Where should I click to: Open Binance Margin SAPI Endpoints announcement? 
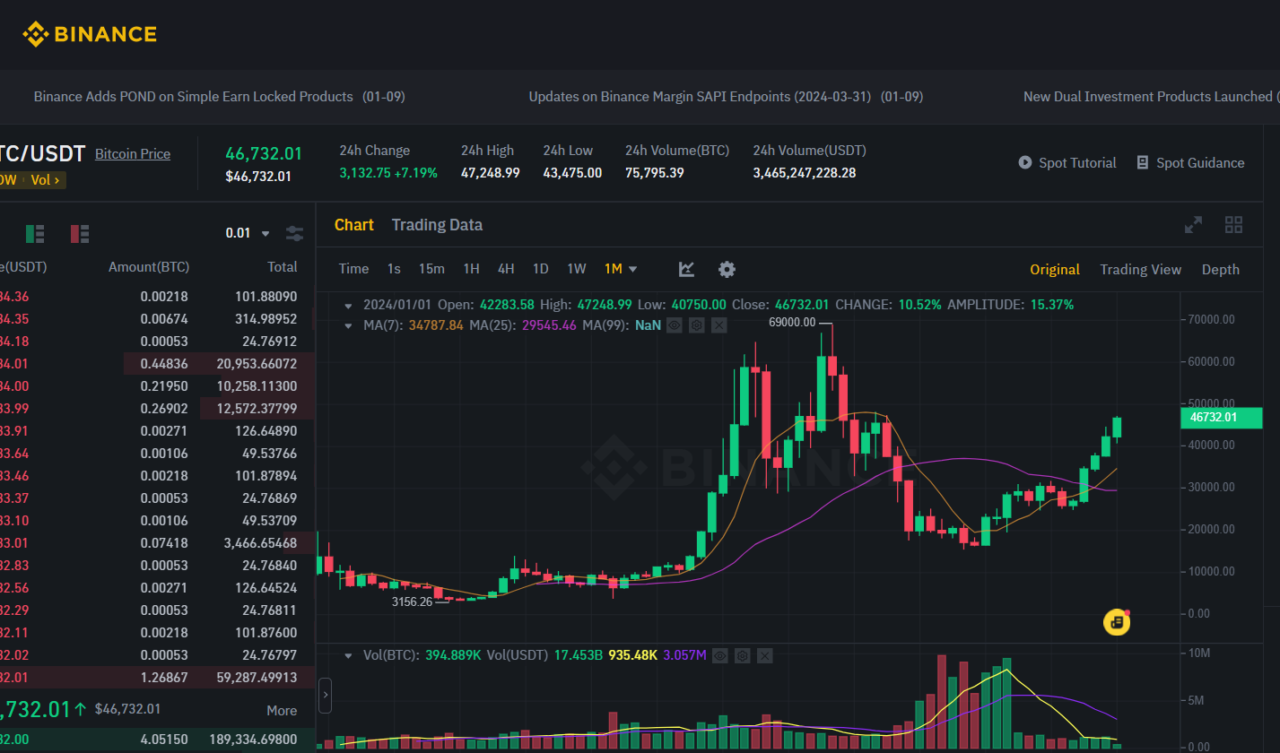tap(726, 97)
